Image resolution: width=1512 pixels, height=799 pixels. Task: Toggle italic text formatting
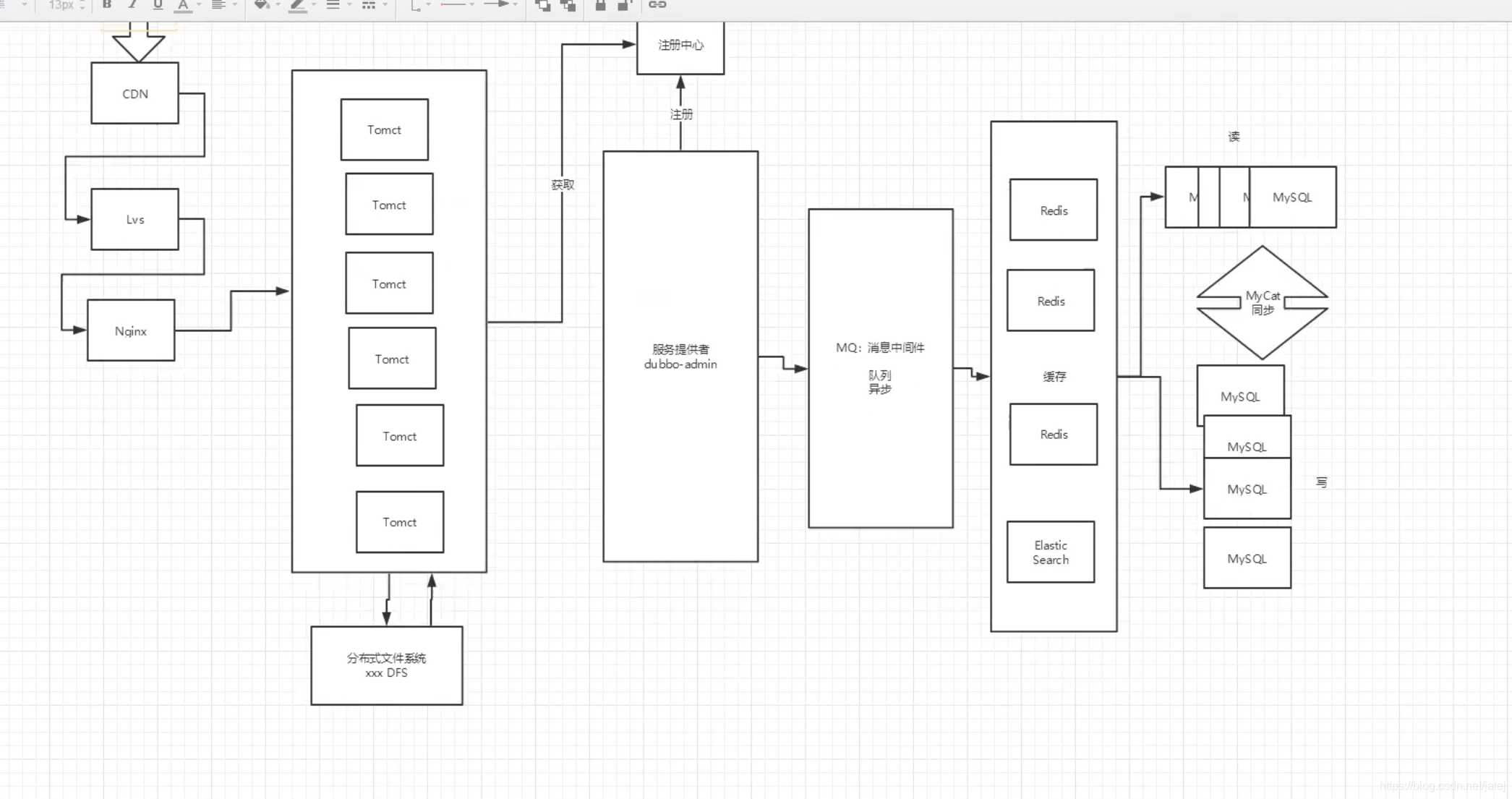click(132, 4)
